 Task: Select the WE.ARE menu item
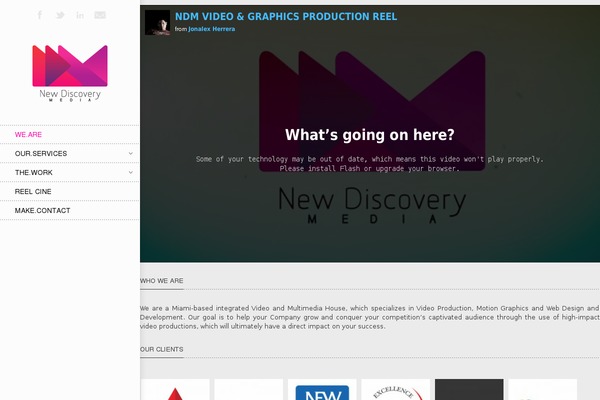pos(28,135)
